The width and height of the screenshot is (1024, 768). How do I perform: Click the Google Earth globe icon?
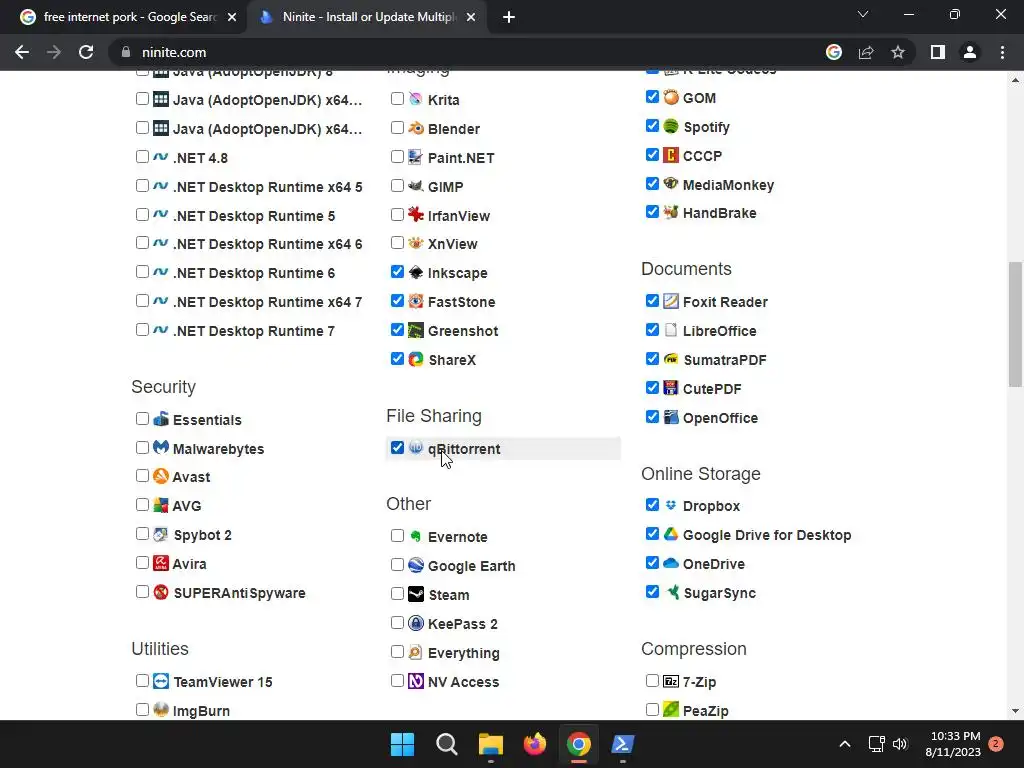(x=416, y=565)
